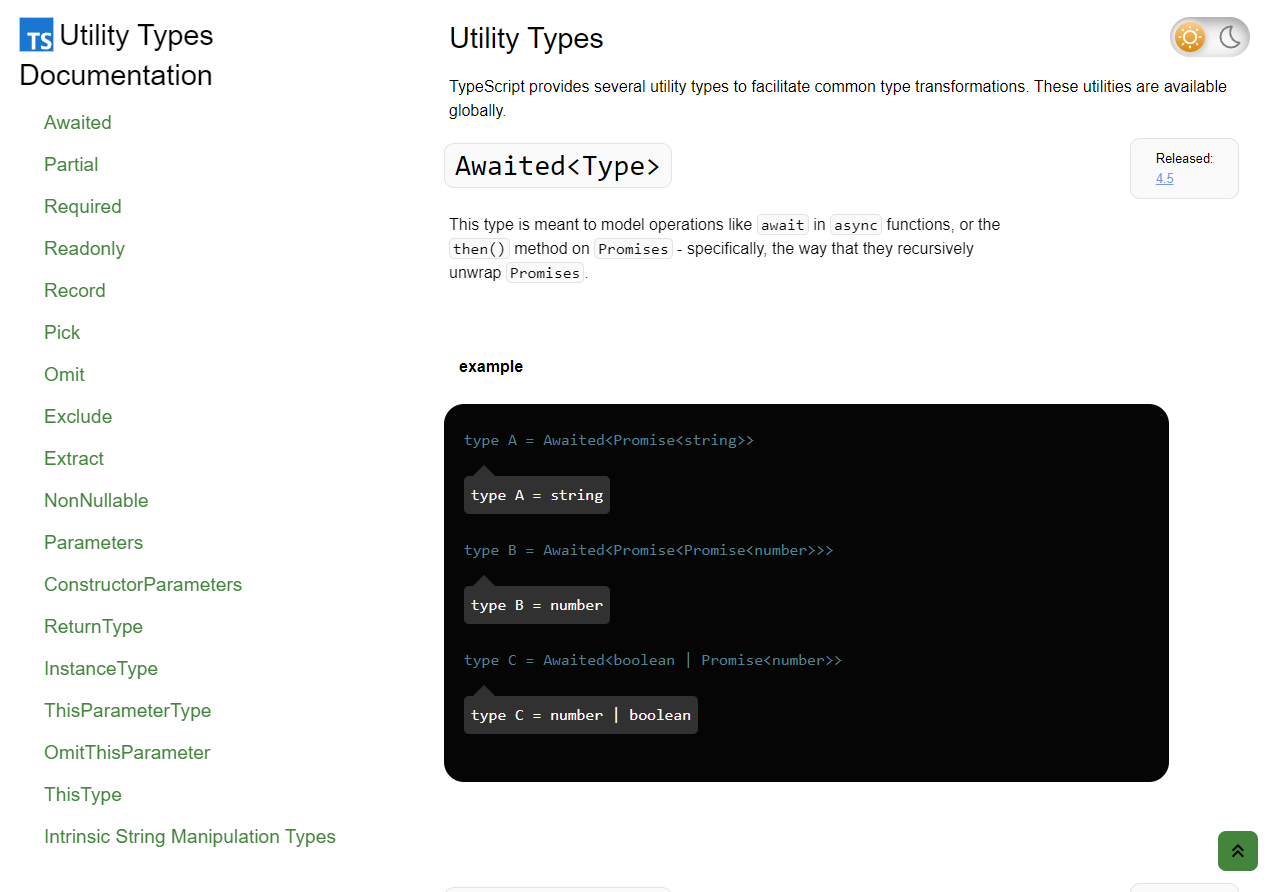
Task: Navigate to the Pick section
Action: tap(62, 332)
